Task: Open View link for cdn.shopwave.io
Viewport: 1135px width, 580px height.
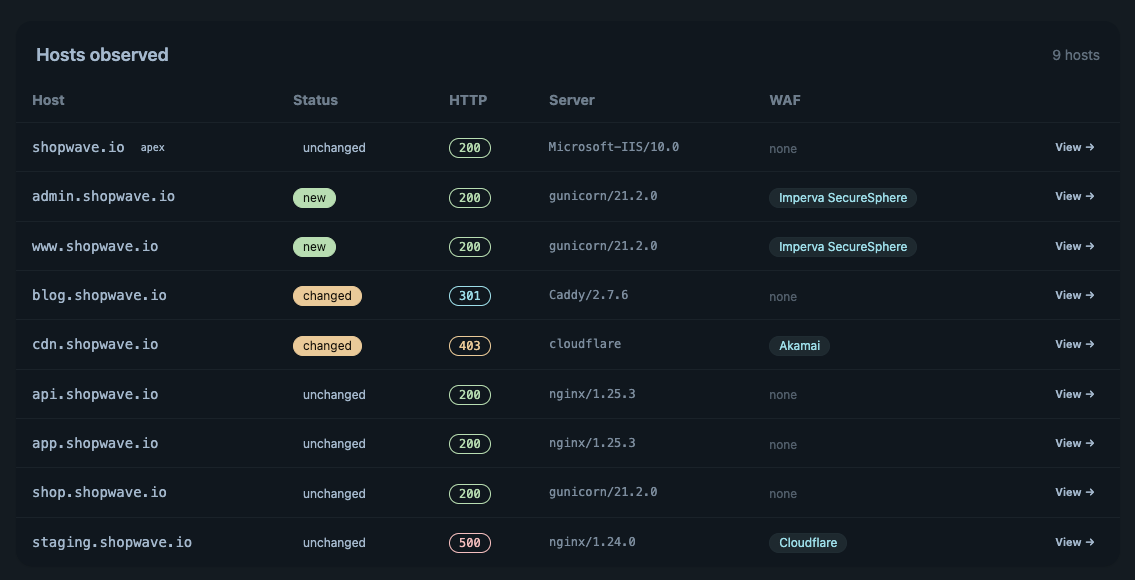Action: pos(1074,345)
